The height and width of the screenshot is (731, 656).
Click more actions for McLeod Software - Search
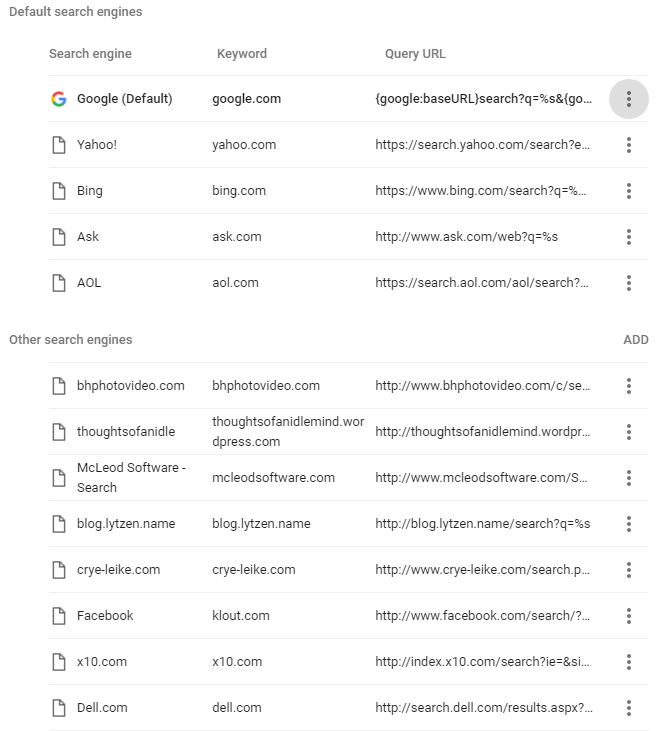629,478
